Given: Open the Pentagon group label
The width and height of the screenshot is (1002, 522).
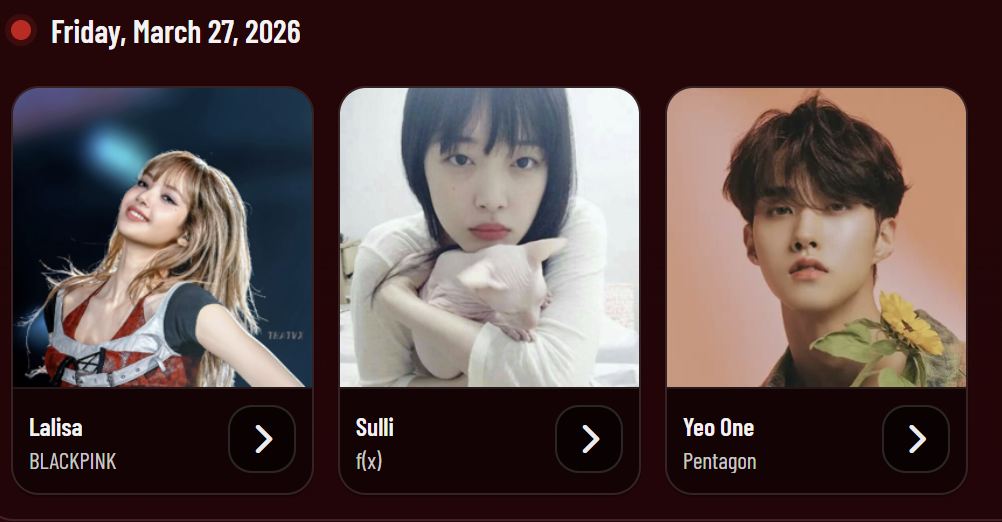Looking at the screenshot, I should coord(720,461).
